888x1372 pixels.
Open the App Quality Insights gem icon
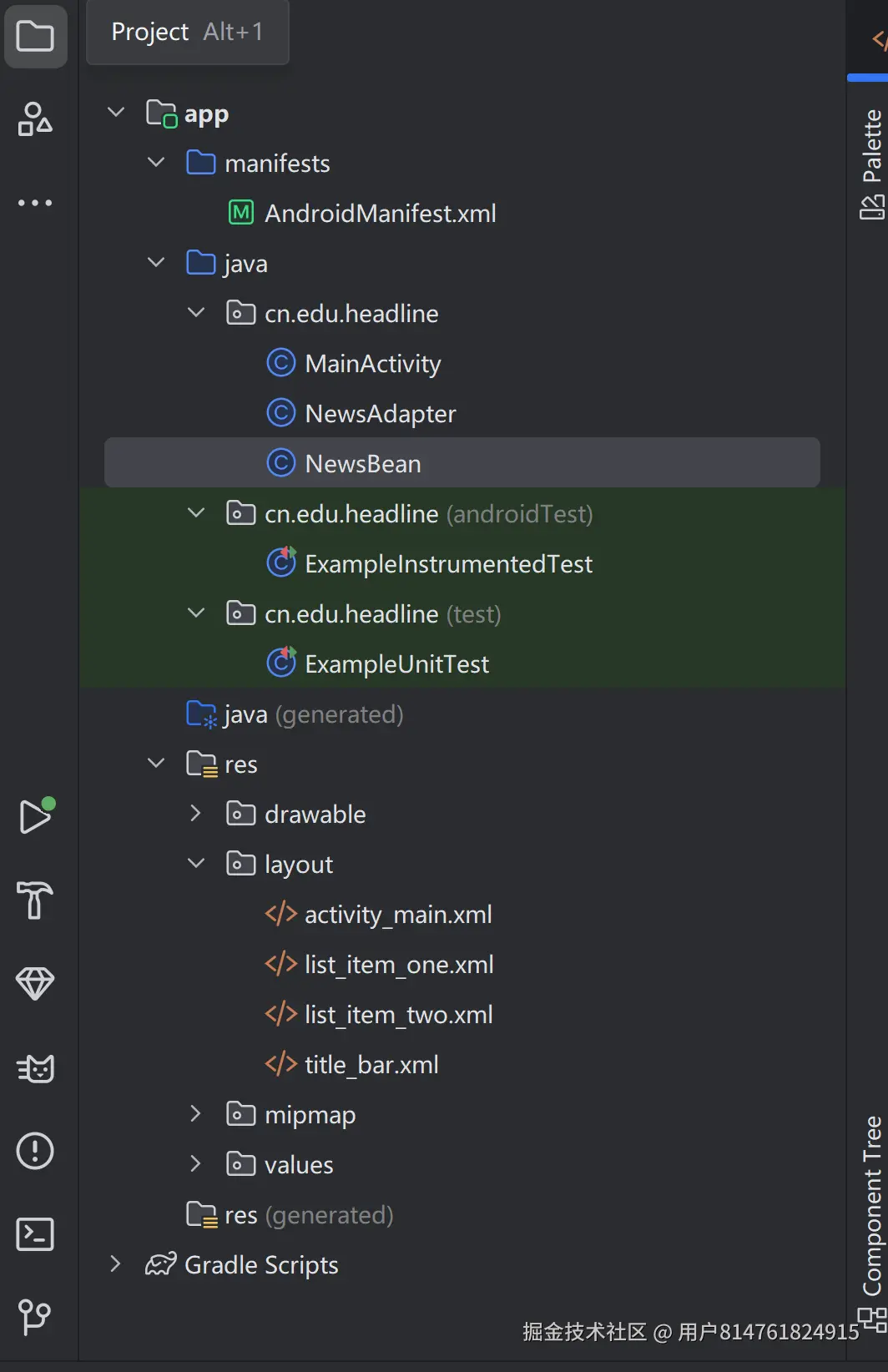click(35, 984)
